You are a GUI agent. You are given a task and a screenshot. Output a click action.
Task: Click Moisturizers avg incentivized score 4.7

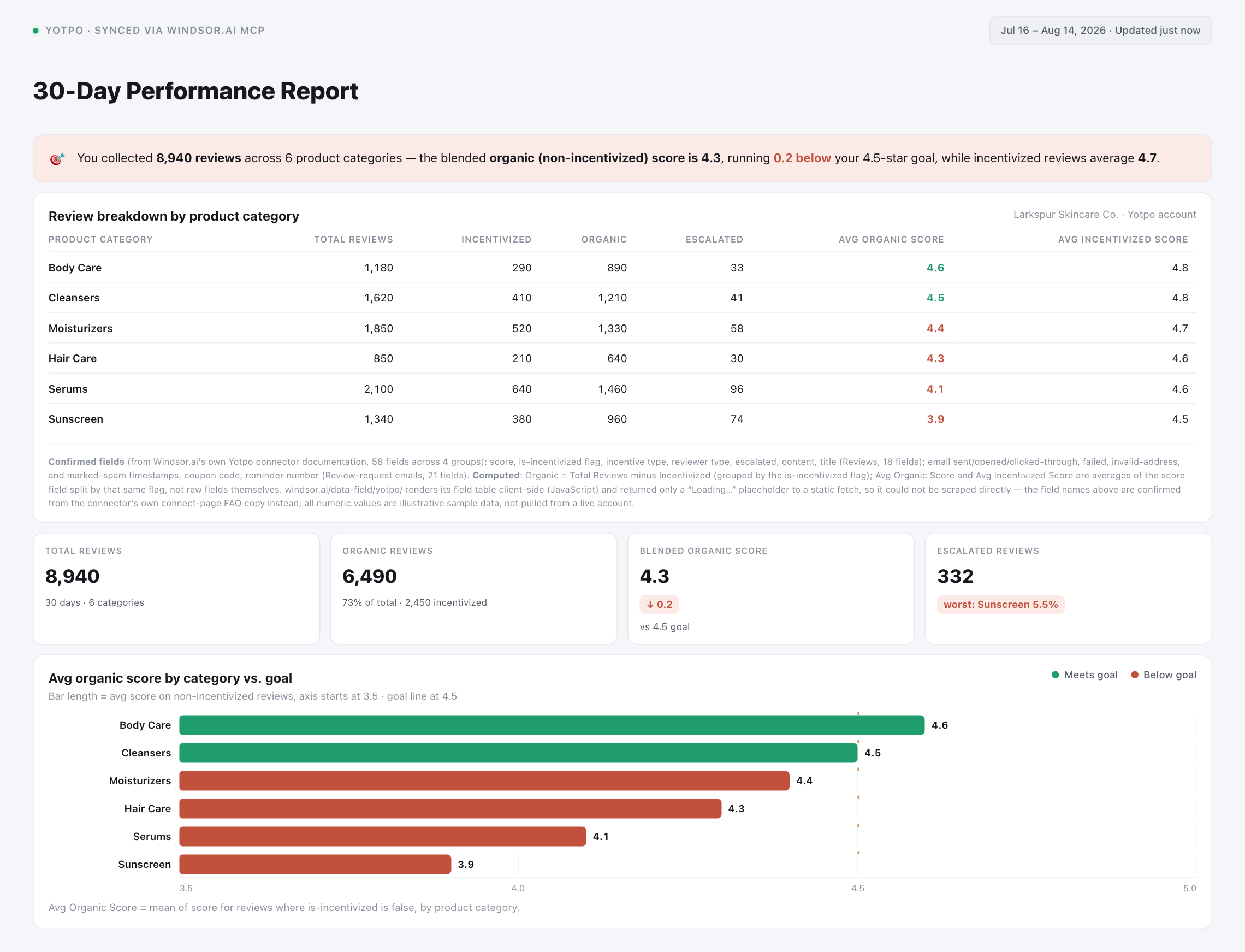1180,328
